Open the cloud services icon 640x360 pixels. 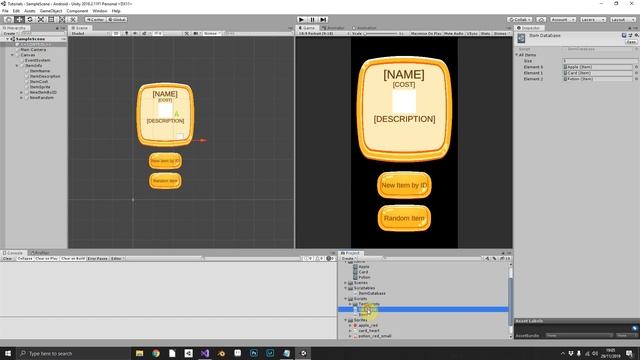541,19
